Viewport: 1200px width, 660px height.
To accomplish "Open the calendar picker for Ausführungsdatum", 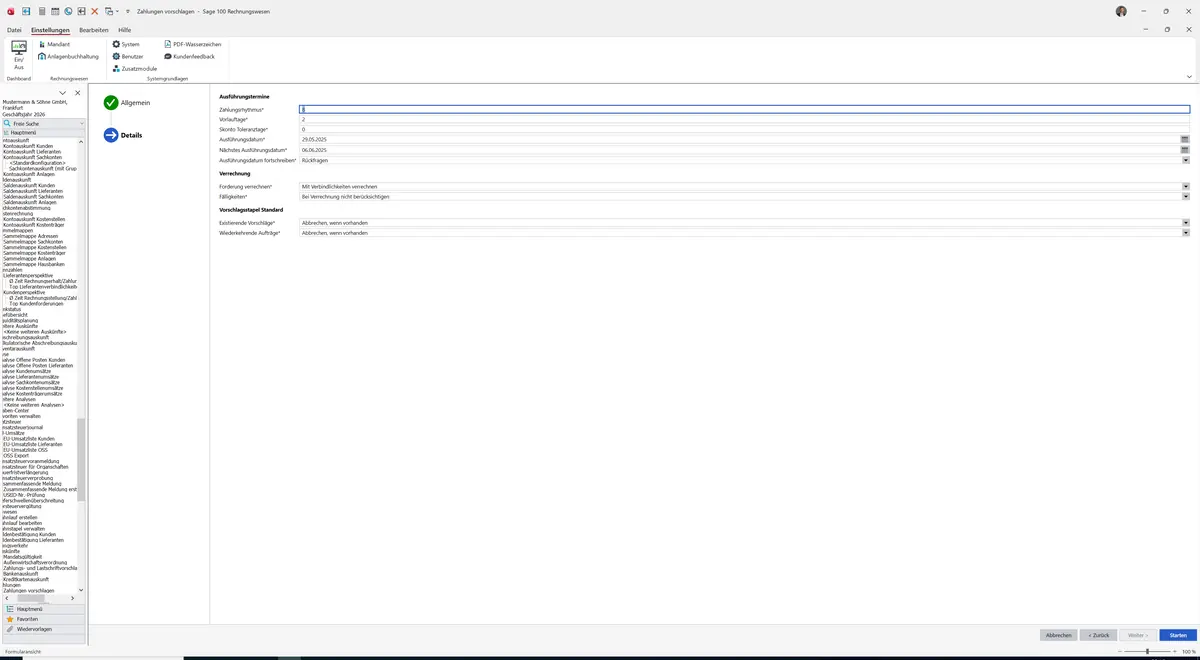I will [1185, 140].
